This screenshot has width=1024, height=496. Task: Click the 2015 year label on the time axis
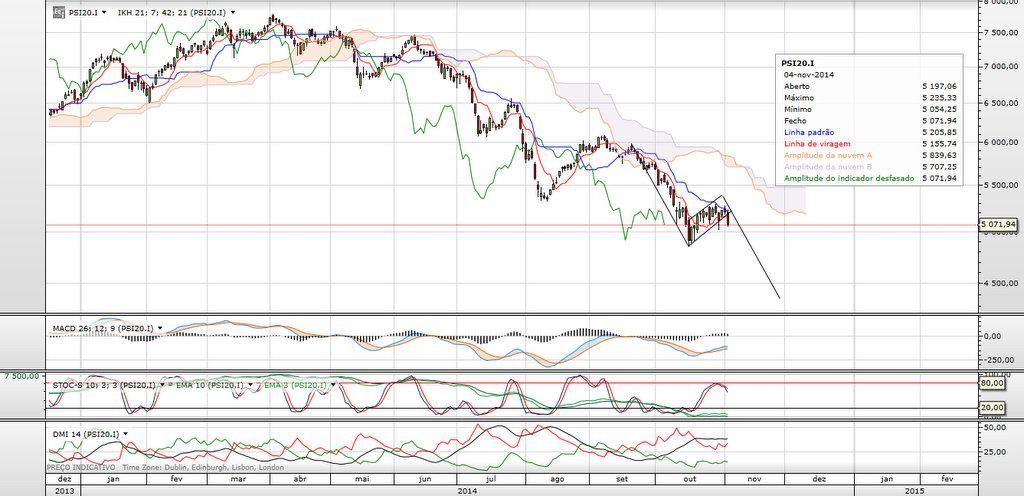tap(915, 490)
